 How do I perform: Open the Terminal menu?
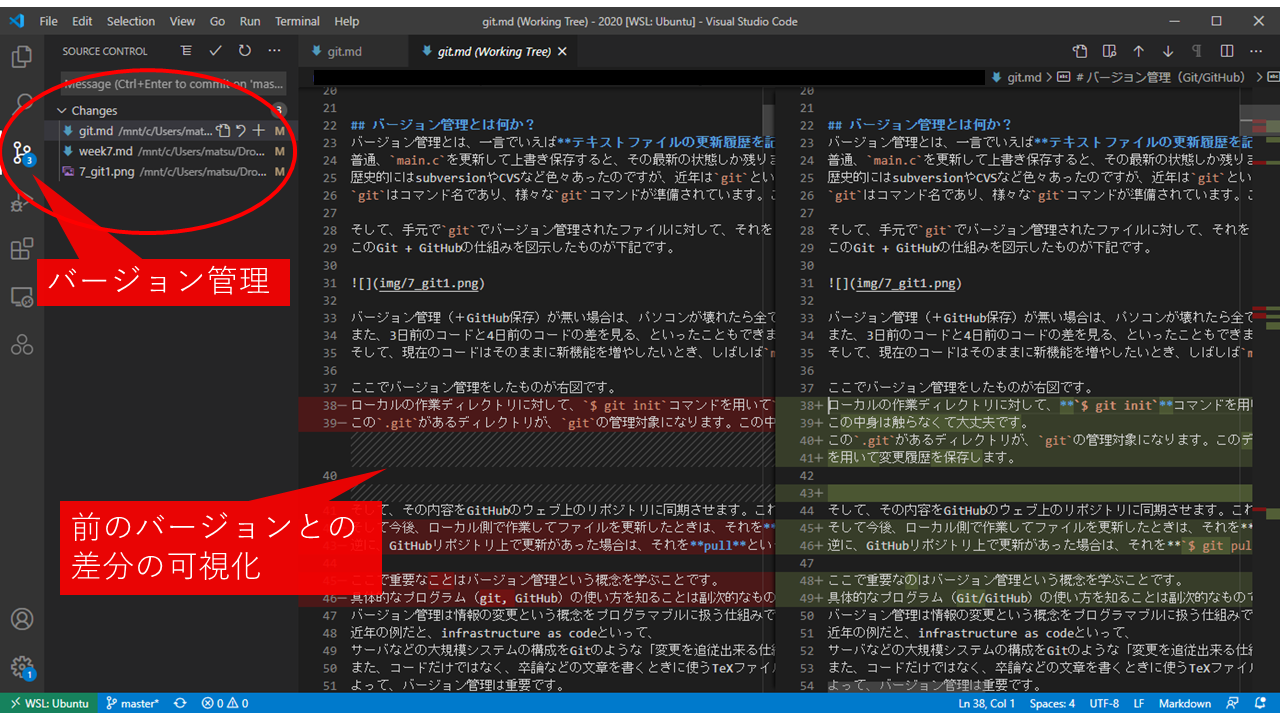click(297, 21)
